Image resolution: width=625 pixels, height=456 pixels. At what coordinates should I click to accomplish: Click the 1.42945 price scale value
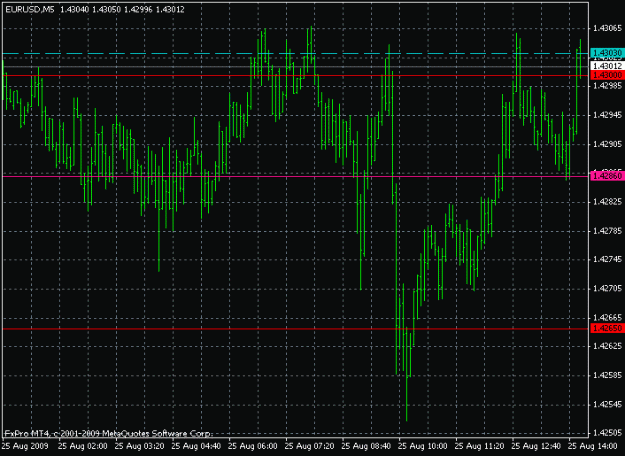pyautogui.click(x=607, y=115)
